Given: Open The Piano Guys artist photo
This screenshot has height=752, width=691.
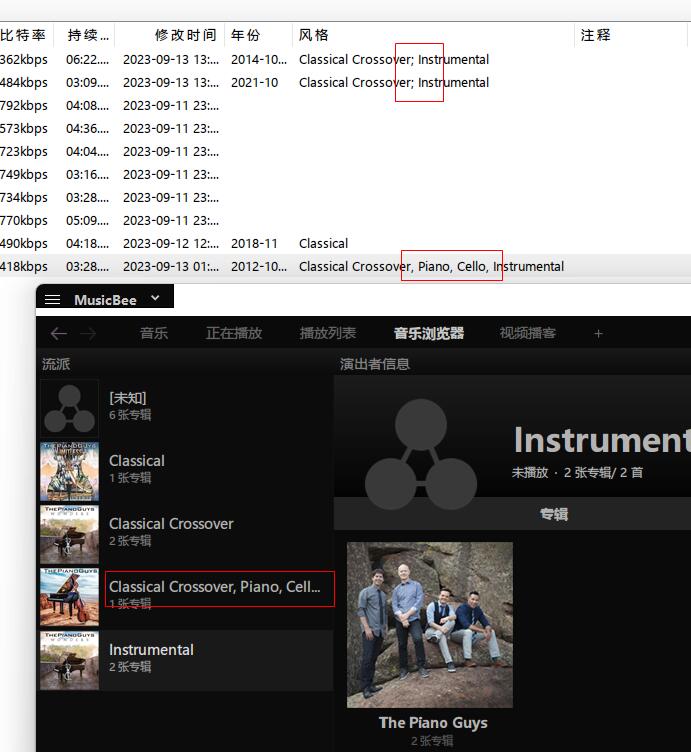Looking at the screenshot, I should pyautogui.click(x=429, y=624).
